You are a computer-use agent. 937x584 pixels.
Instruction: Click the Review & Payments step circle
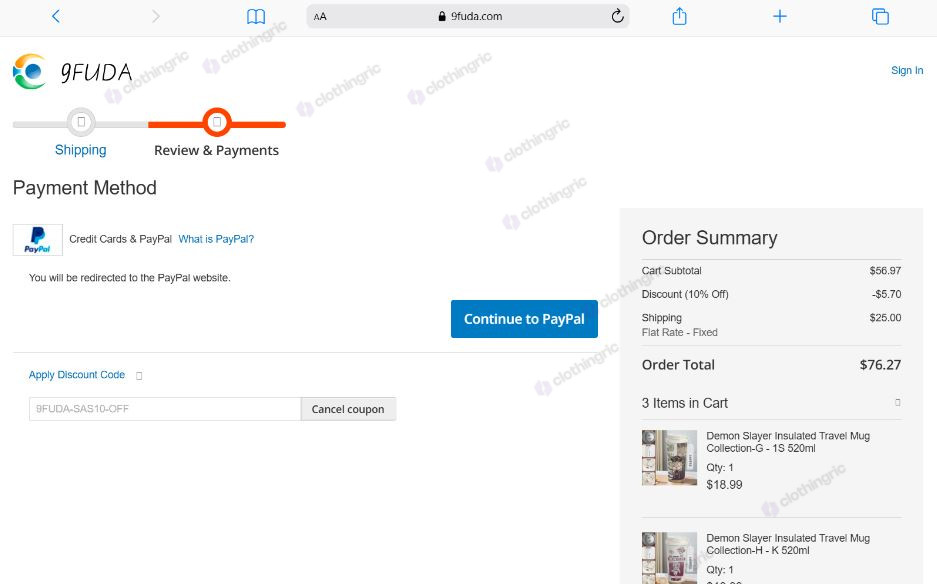coord(217,122)
